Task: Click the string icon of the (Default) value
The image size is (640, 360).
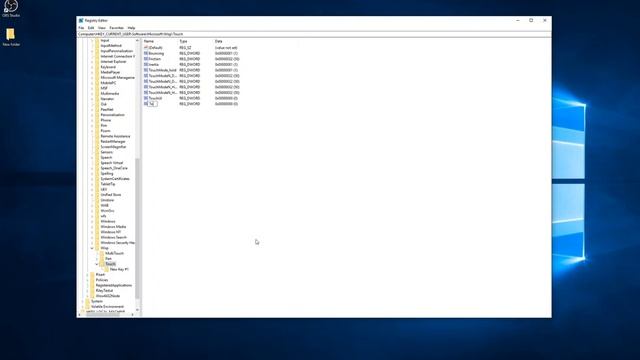Action: pyautogui.click(x=146, y=48)
